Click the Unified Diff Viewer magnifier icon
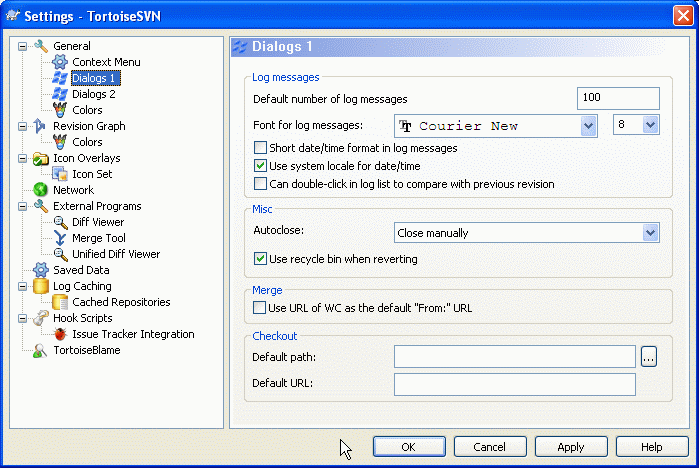Image resolution: width=699 pixels, height=468 pixels. pos(60,254)
